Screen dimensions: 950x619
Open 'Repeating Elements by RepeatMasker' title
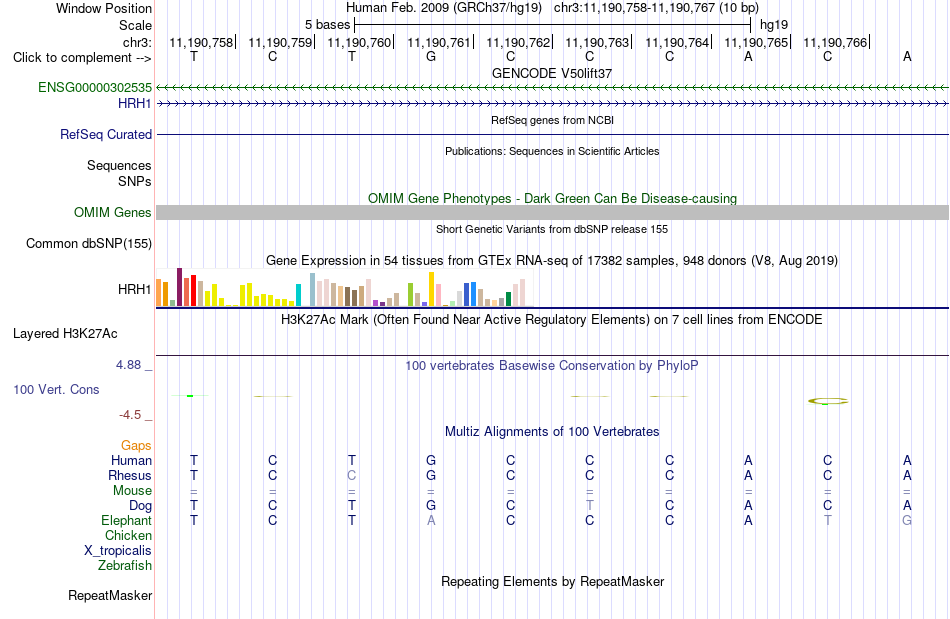pos(552,581)
